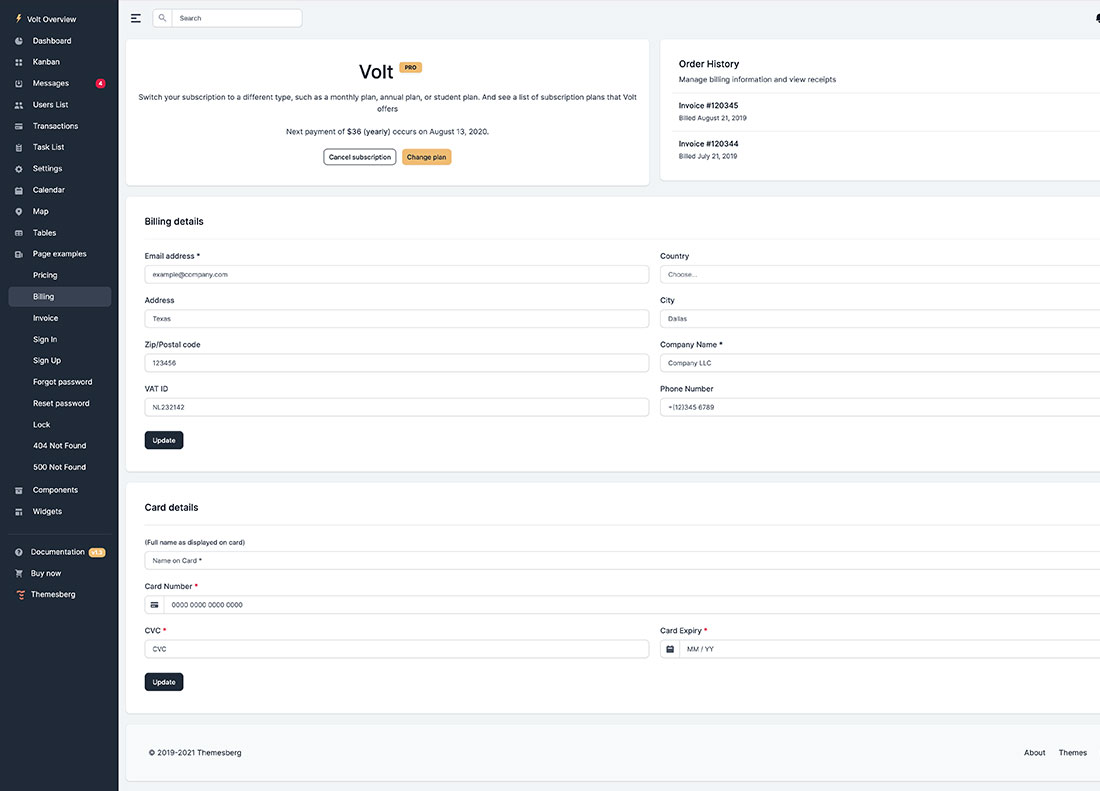
Task: Click the Change plan button
Action: pos(426,157)
